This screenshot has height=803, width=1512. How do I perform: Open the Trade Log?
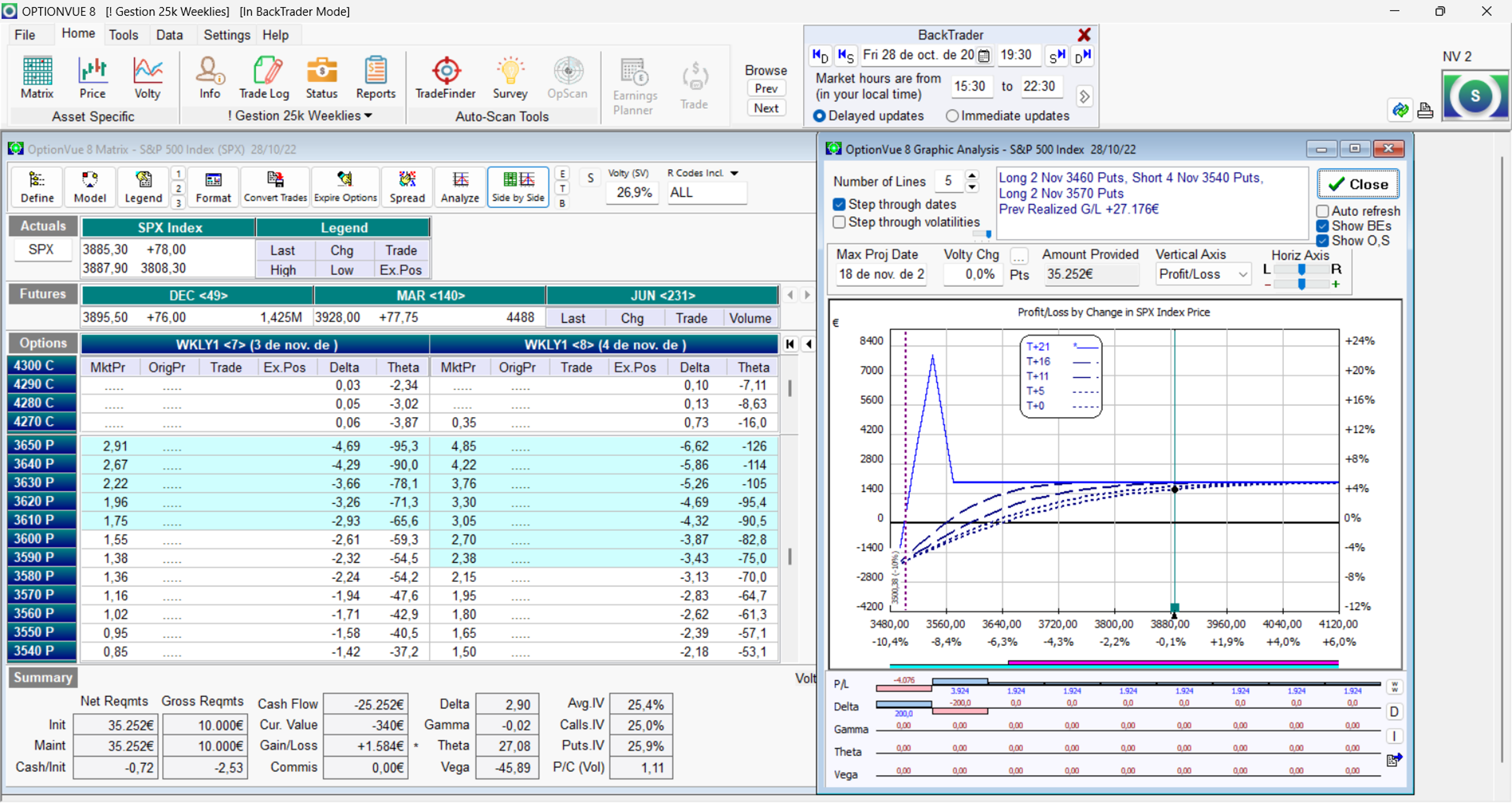(x=264, y=78)
